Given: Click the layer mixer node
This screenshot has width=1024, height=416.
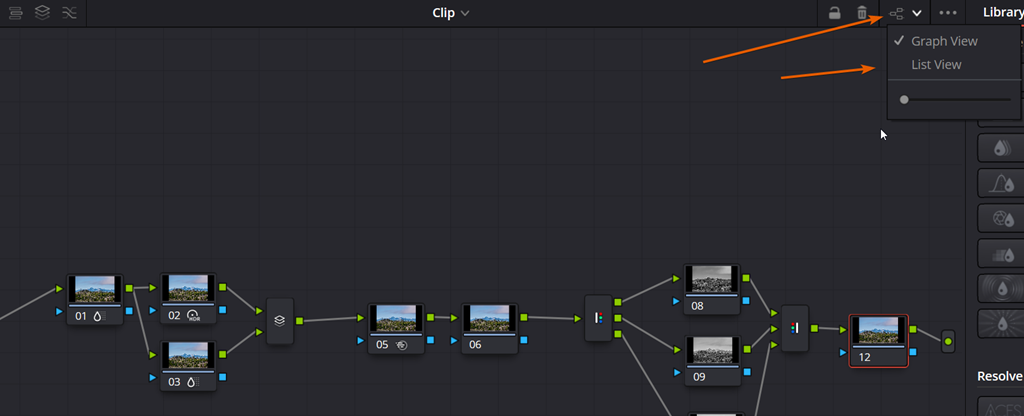Looking at the screenshot, I should (x=280, y=321).
